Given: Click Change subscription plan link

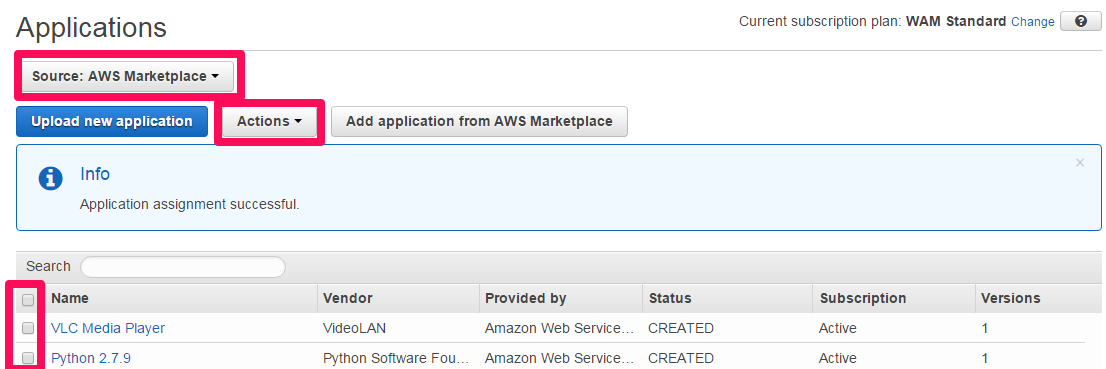Looking at the screenshot, I should click(x=1033, y=22).
